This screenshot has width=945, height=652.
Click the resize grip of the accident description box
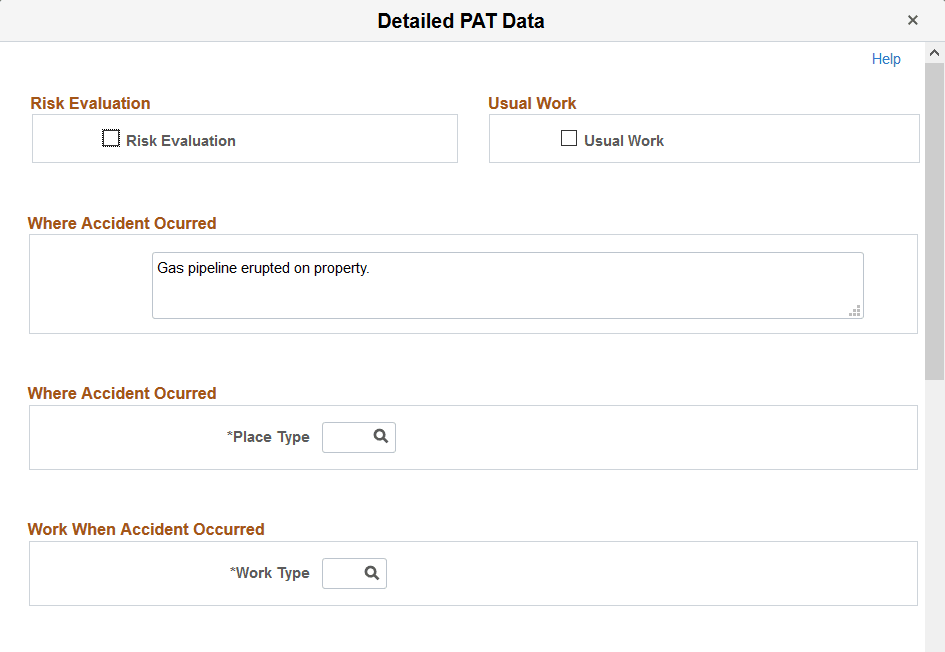pyautogui.click(x=856, y=311)
